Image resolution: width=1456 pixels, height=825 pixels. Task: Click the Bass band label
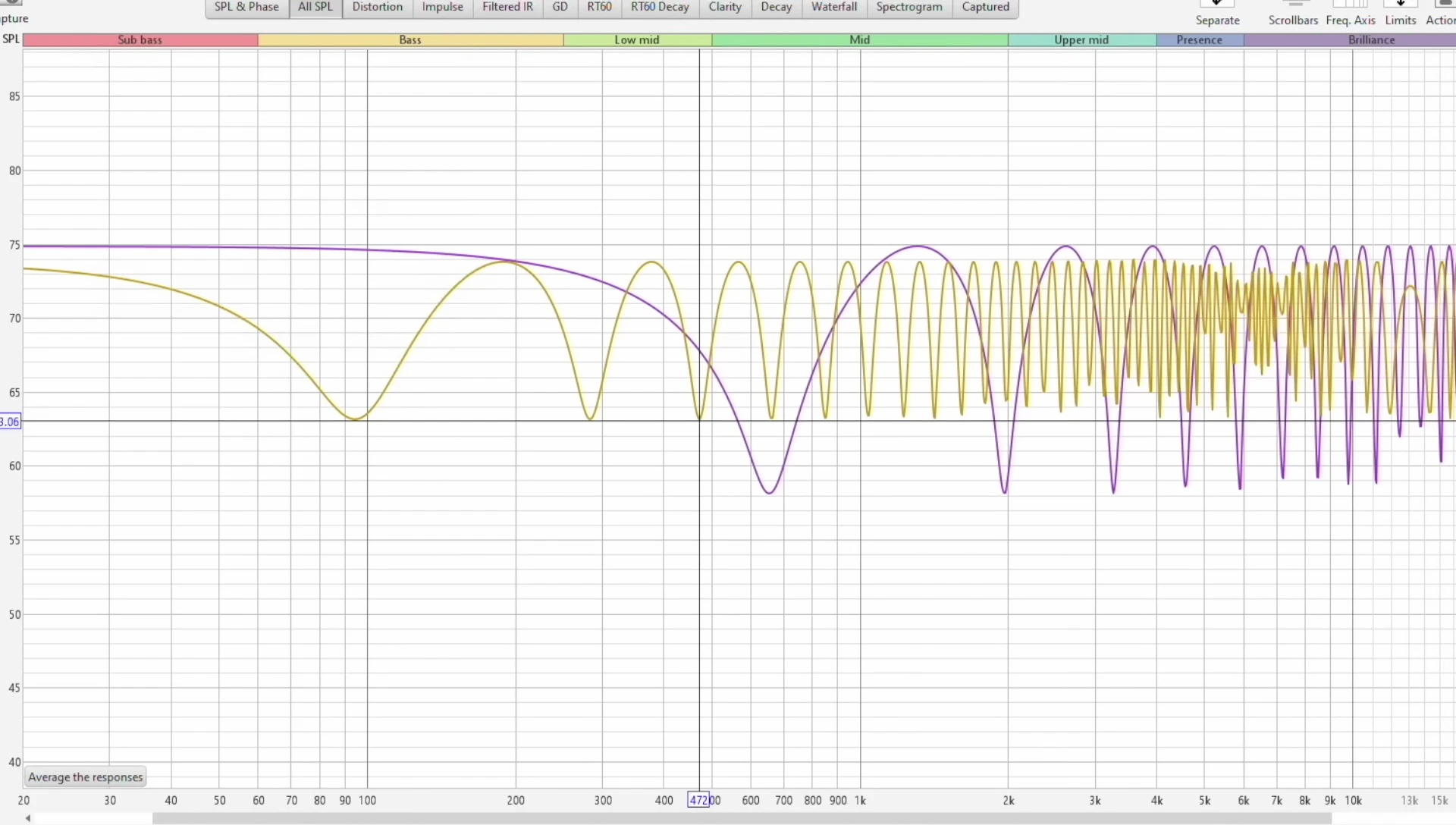click(x=410, y=40)
